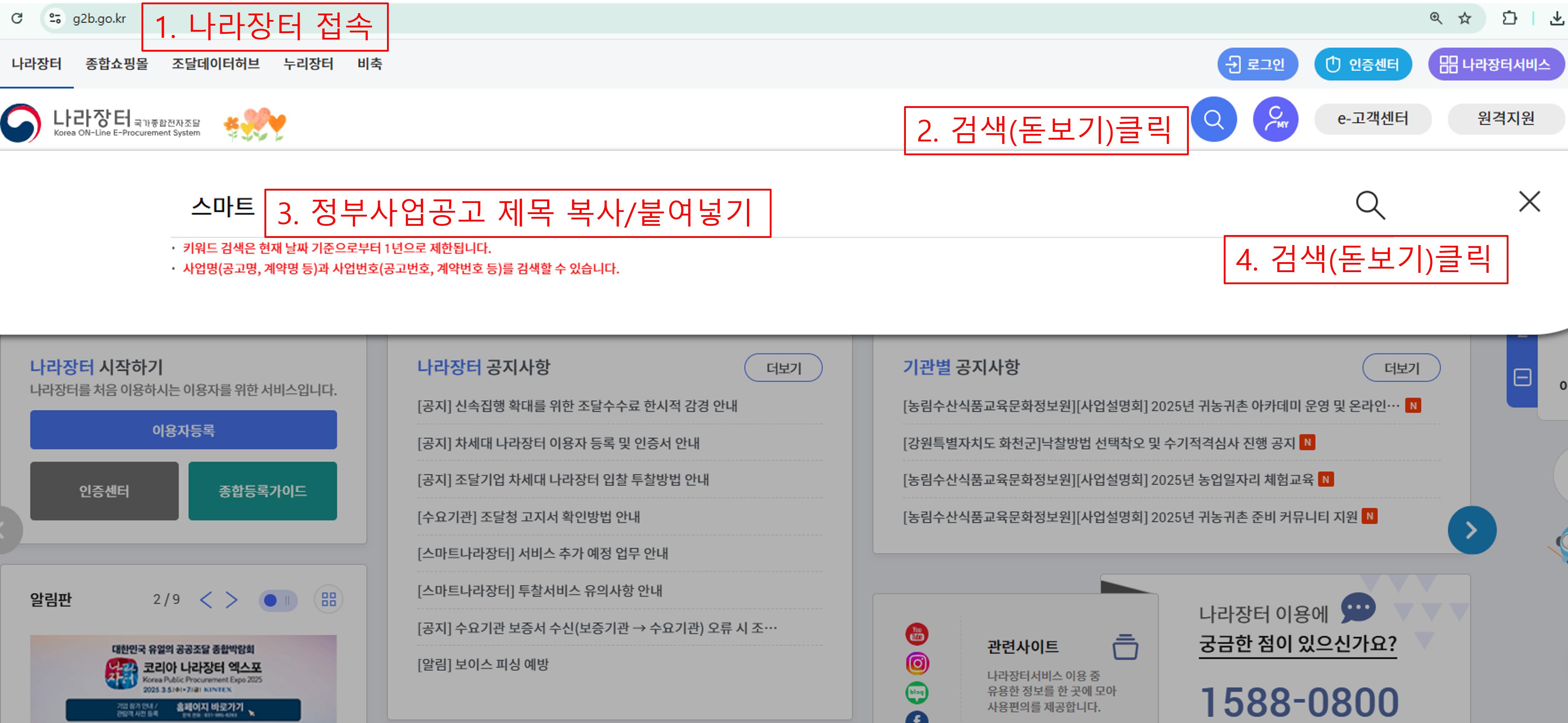Open notice 신속집행 확대를 위한 조달수수료 한시적 감경 안내

[577, 406]
